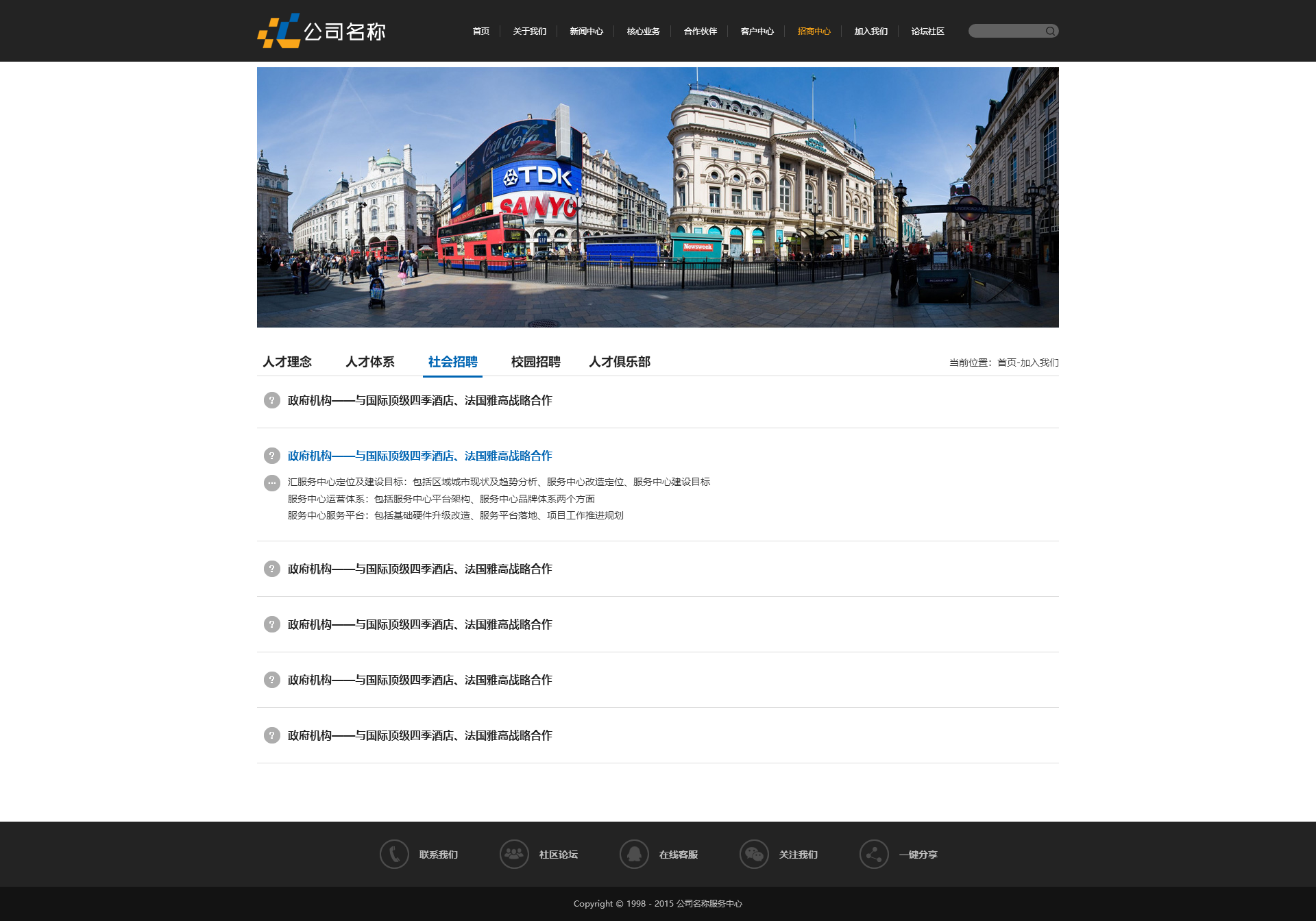This screenshot has width=1316, height=921.
Task: Click the 首页-加入我们 breadcrumb link
Action: pyautogui.click(x=1027, y=363)
